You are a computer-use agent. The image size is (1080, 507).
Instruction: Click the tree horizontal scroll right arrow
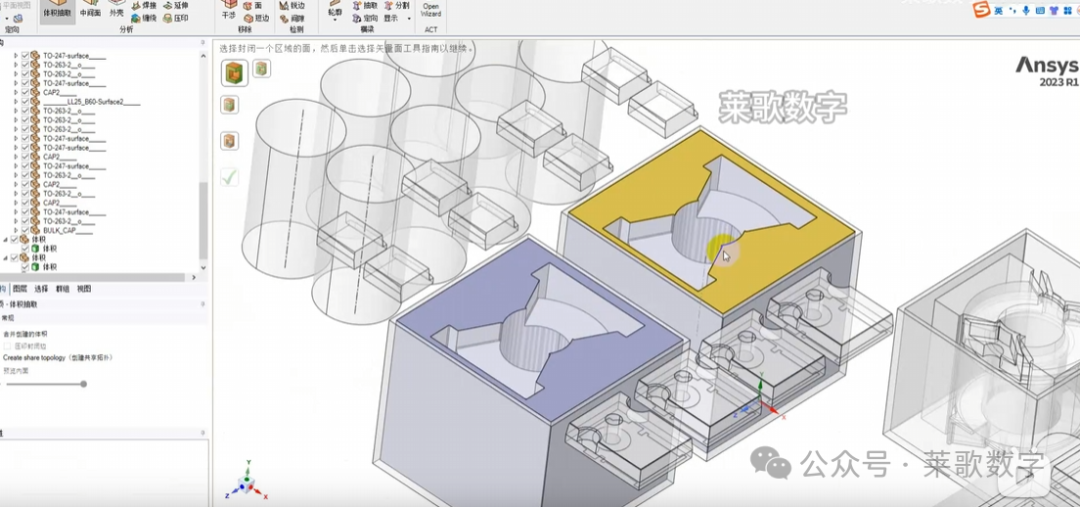tap(194, 278)
